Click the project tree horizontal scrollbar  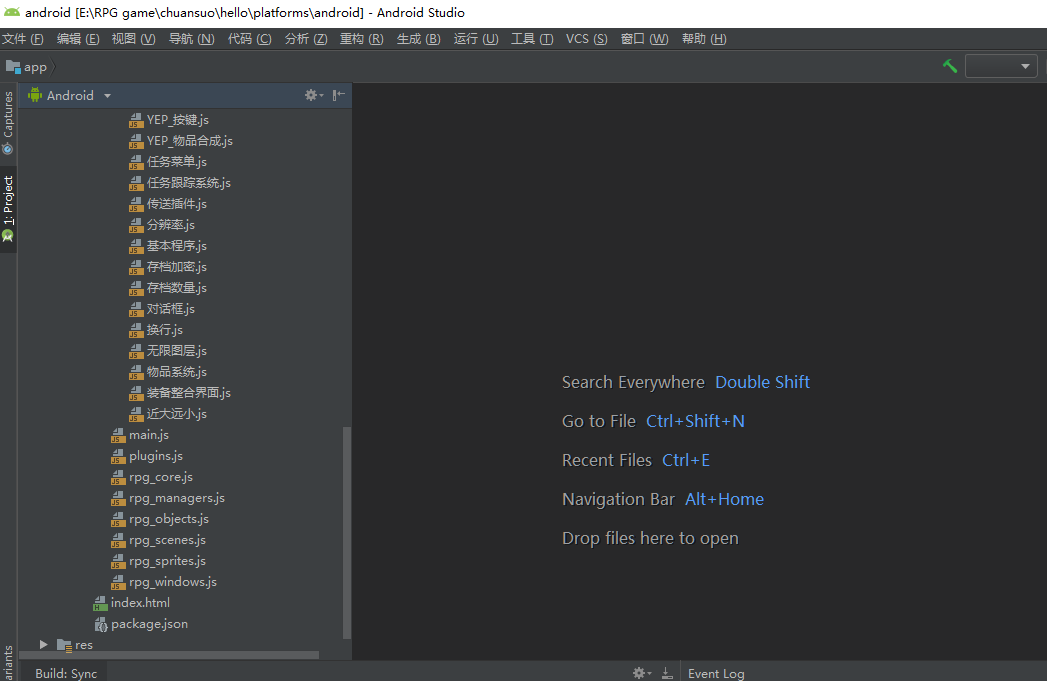coord(169,655)
